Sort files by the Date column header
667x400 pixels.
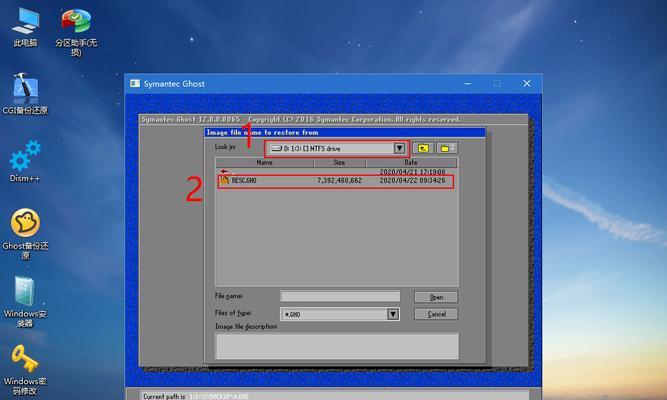pos(411,162)
